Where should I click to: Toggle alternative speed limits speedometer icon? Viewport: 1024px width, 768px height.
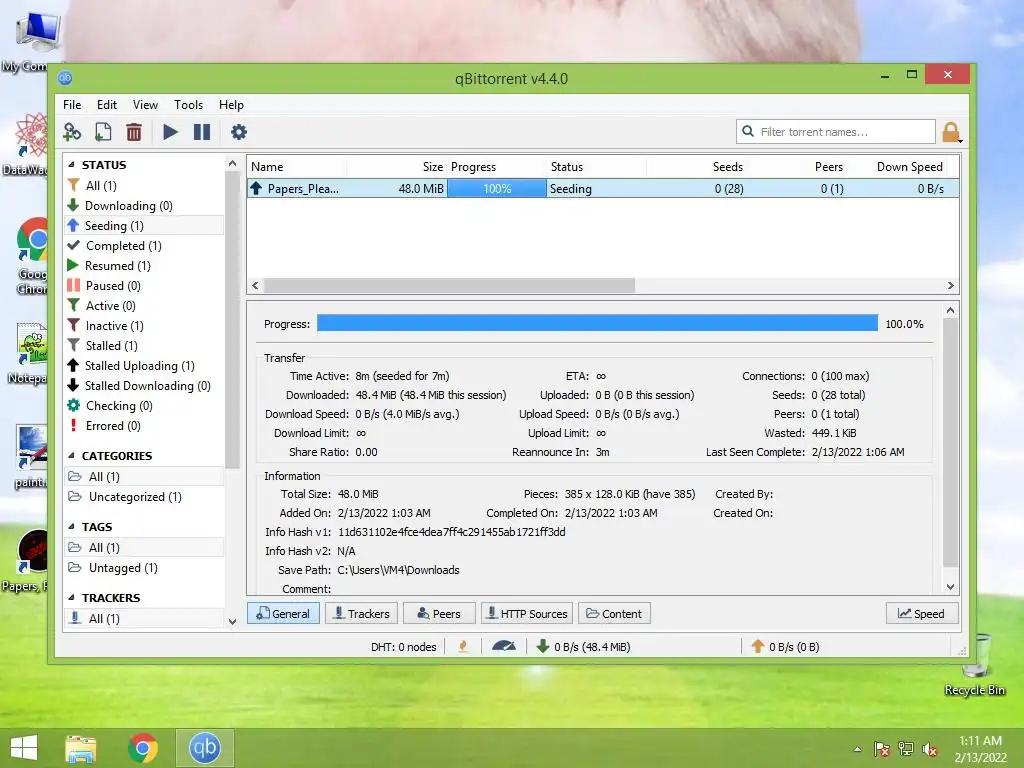pos(504,647)
